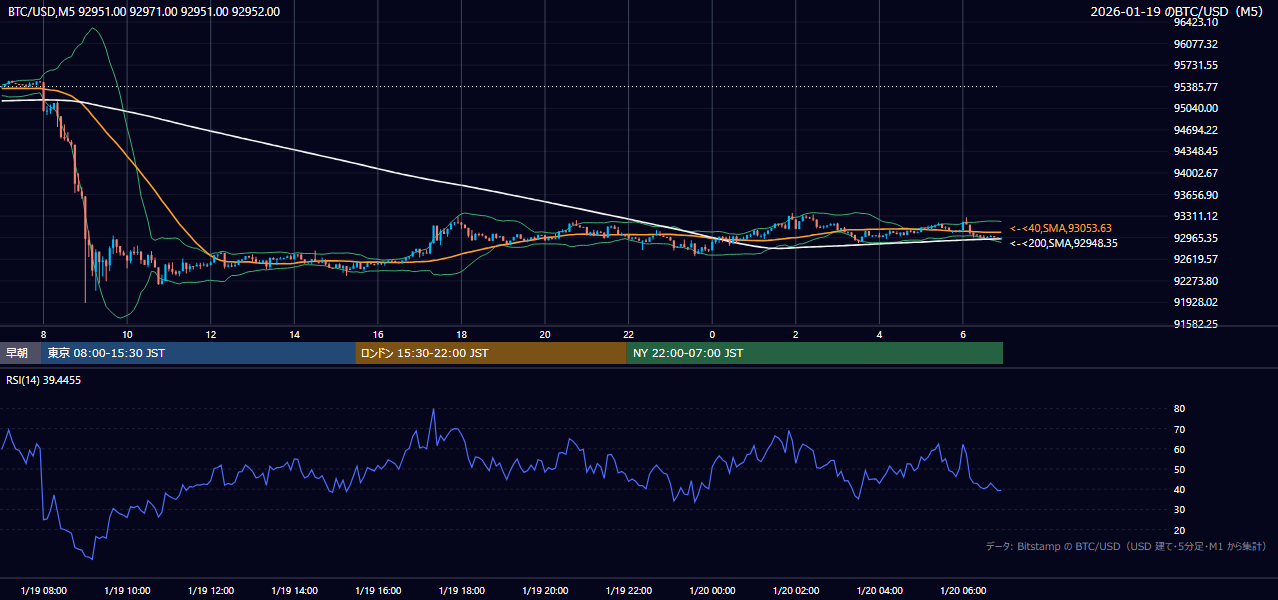Click price axis label 95040.00
This screenshot has width=1278, height=600.
coord(1196,108)
